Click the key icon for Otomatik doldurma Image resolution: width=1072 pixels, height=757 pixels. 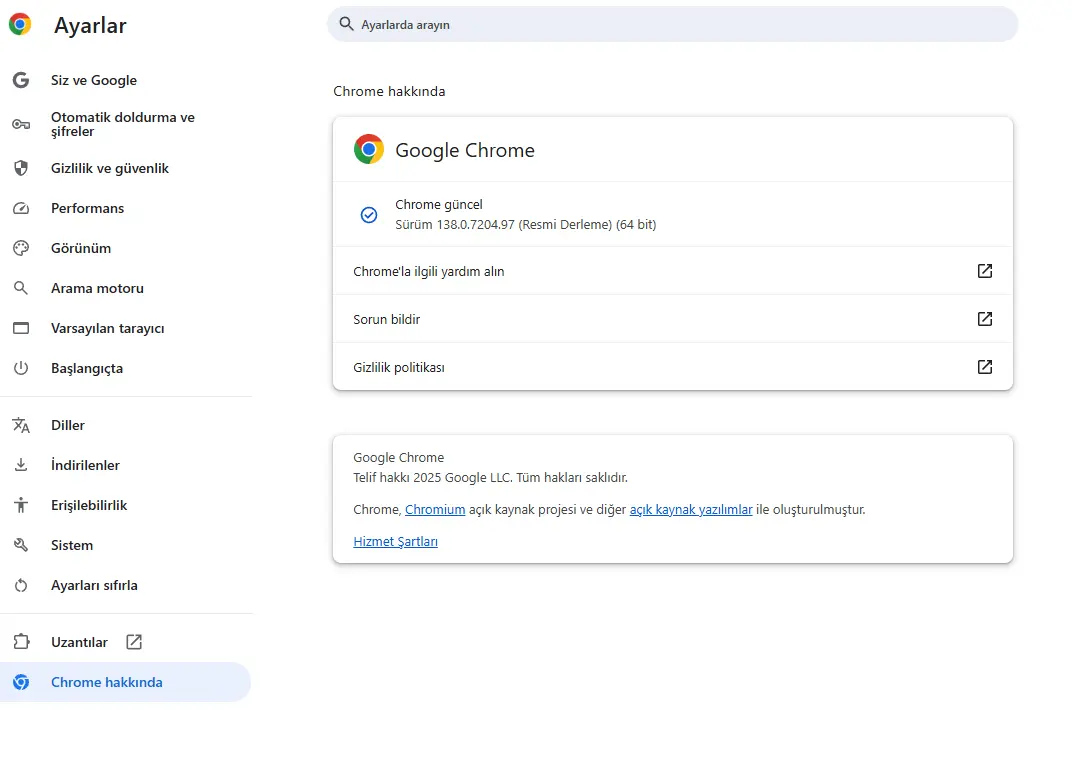pos(21,124)
